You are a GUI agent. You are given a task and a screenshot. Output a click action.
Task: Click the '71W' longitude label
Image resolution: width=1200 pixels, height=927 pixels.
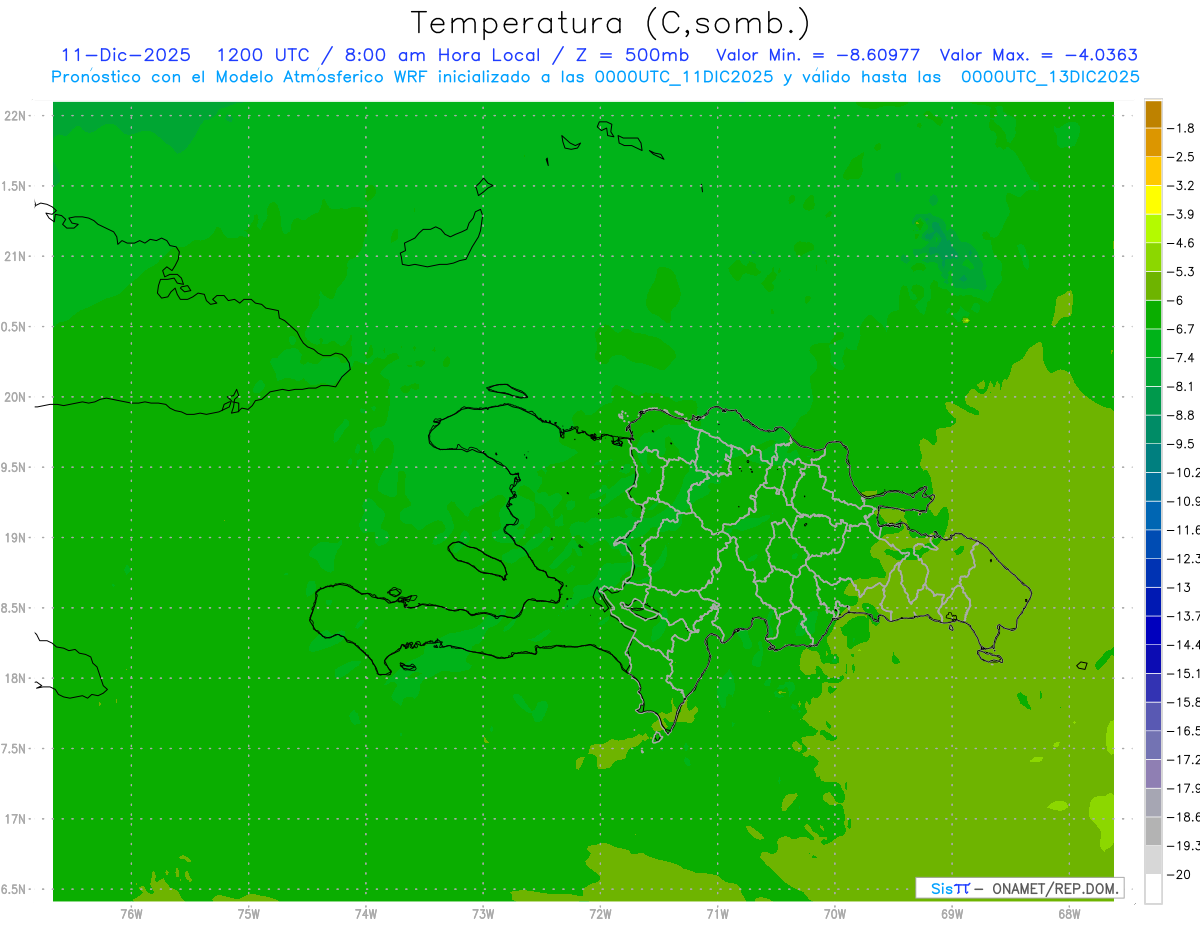point(717,913)
